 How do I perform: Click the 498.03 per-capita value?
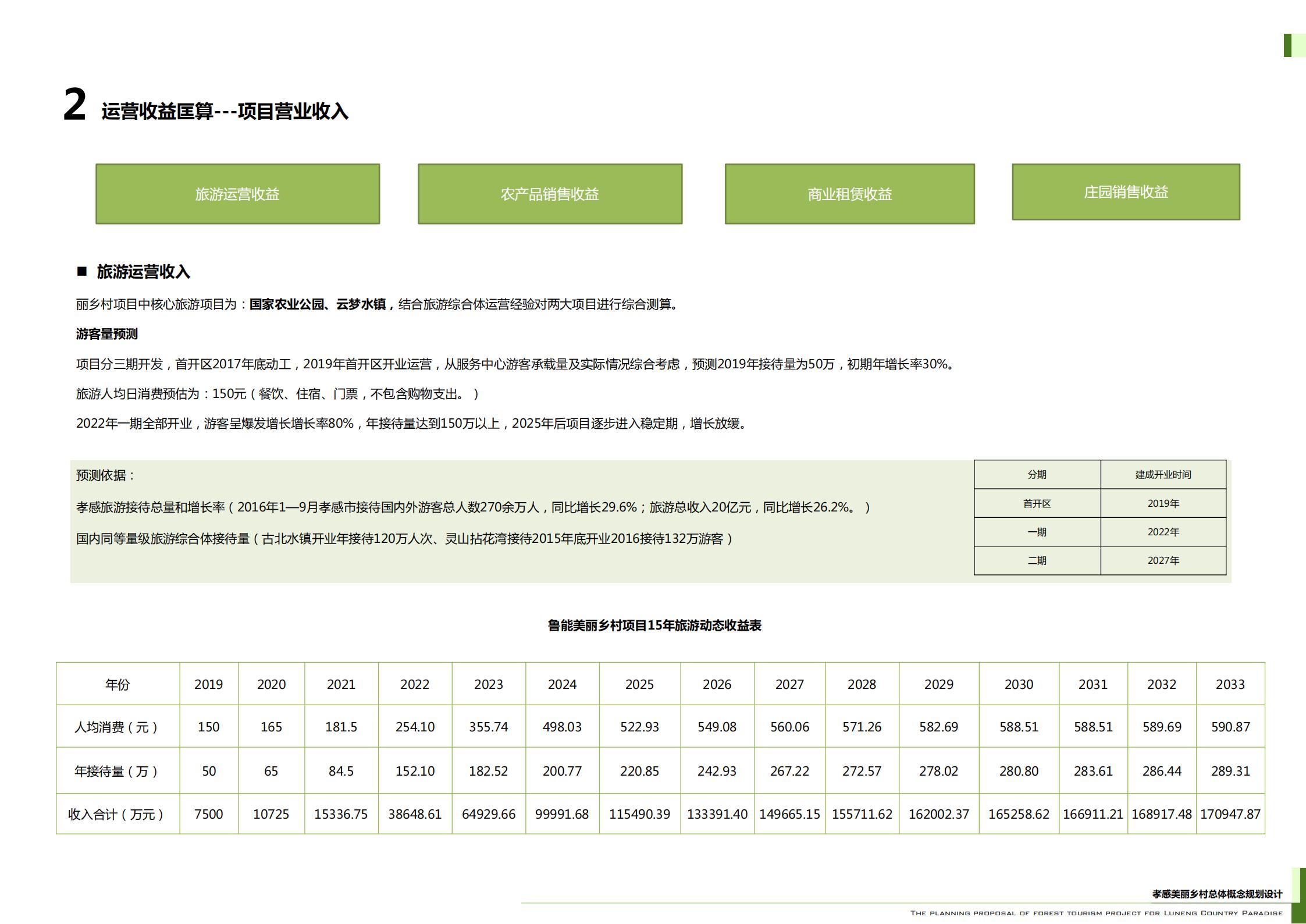[x=562, y=726]
